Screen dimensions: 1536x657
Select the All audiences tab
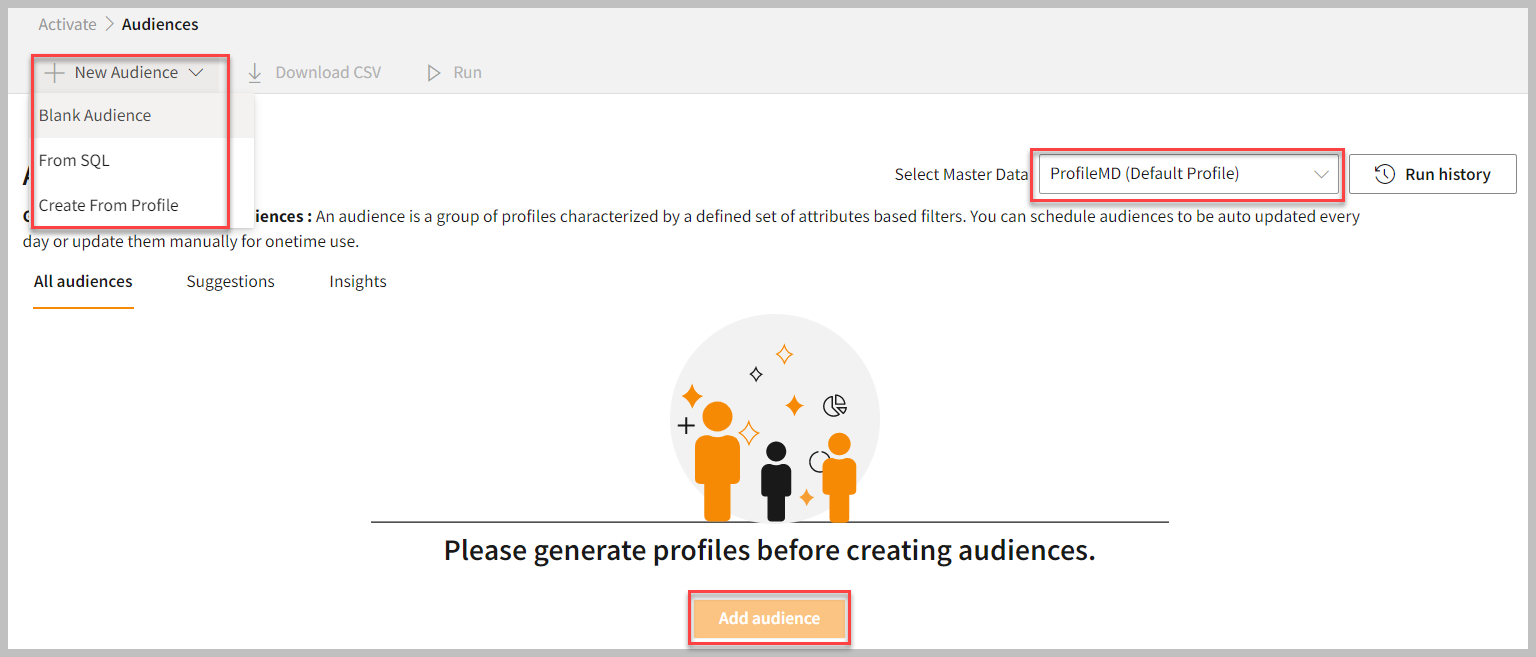(x=83, y=282)
